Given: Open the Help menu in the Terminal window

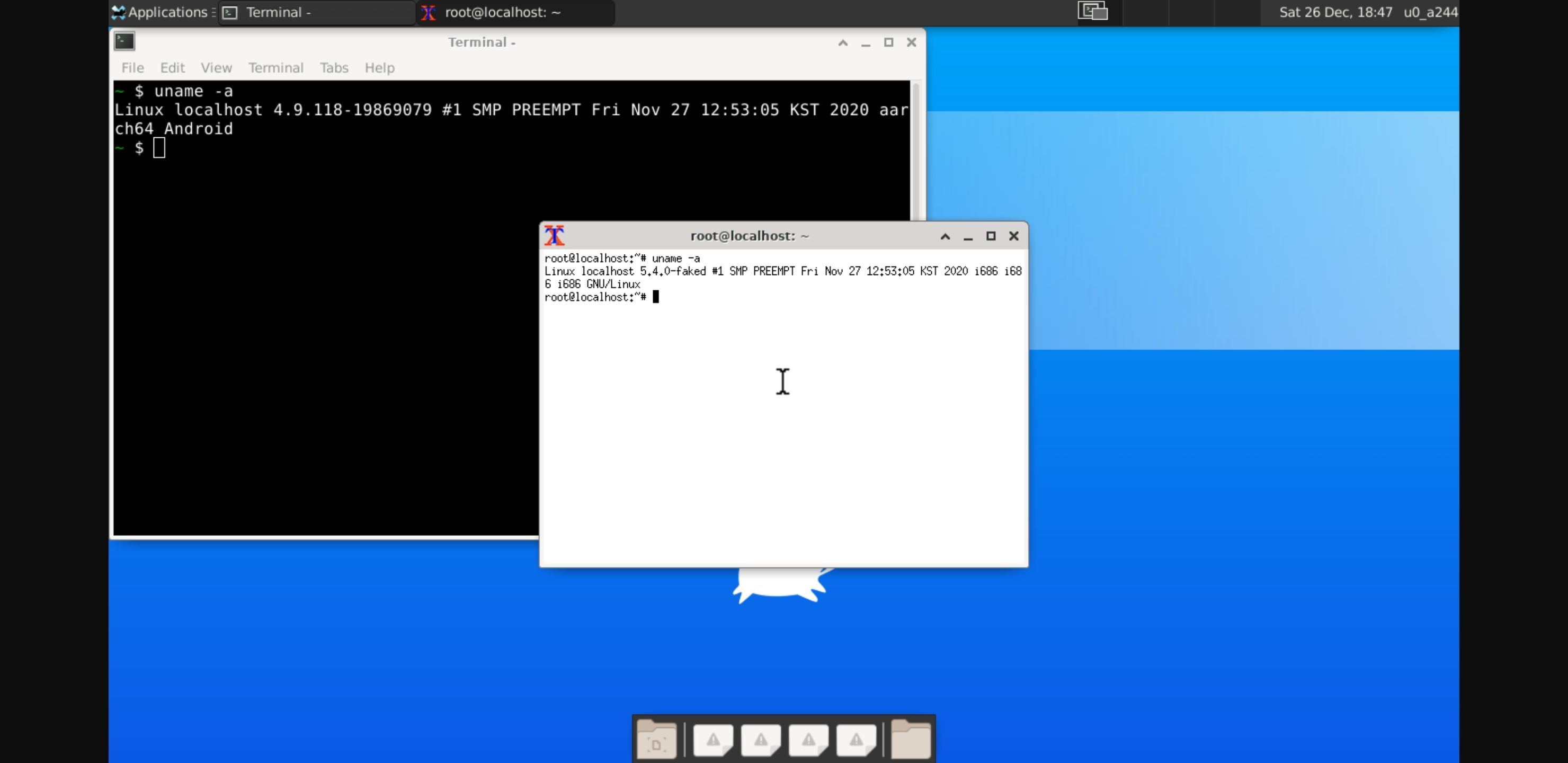Looking at the screenshot, I should tap(379, 68).
